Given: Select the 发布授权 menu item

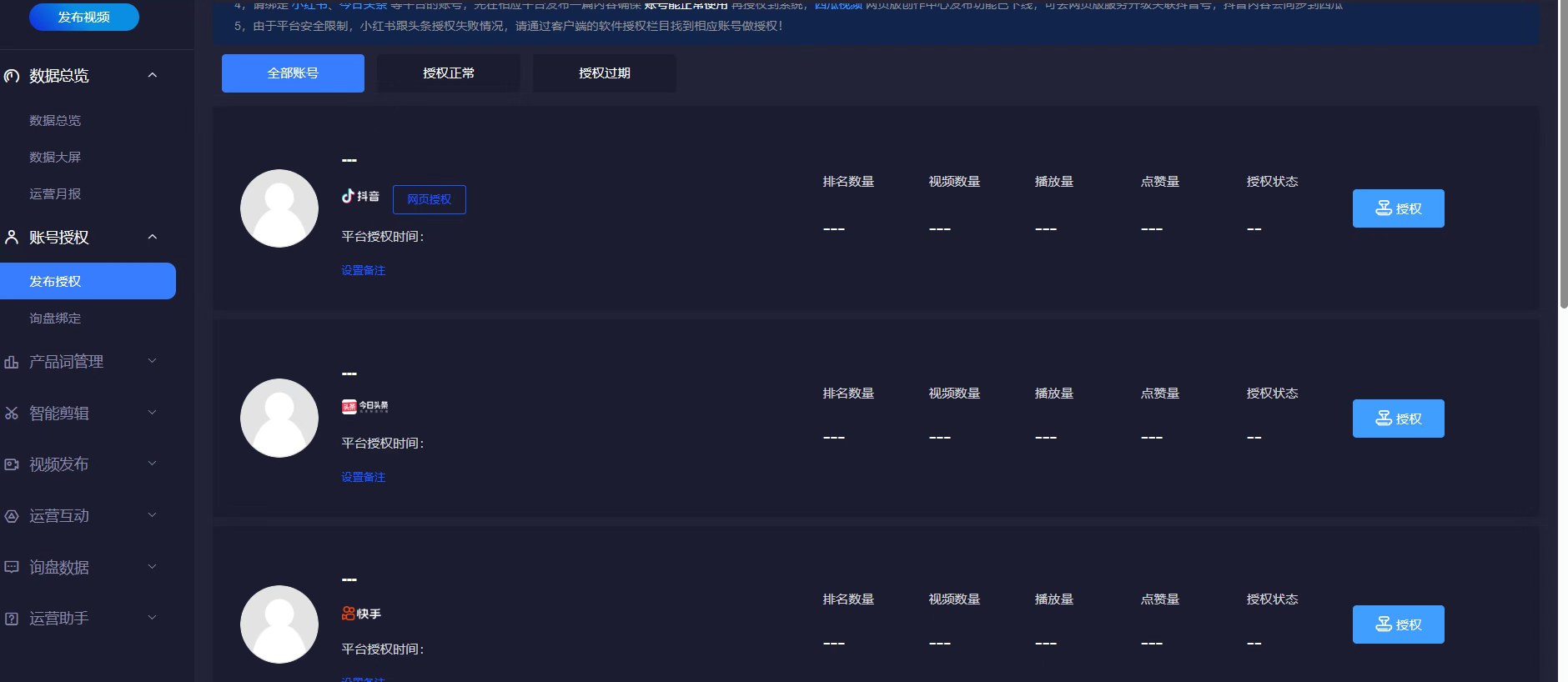Looking at the screenshot, I should click(88, 281).
